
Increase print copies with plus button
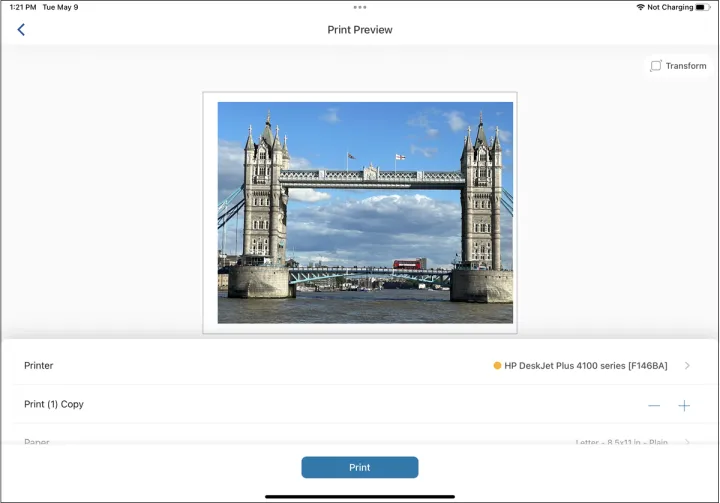pyautogui.click(x=684, y=405)
